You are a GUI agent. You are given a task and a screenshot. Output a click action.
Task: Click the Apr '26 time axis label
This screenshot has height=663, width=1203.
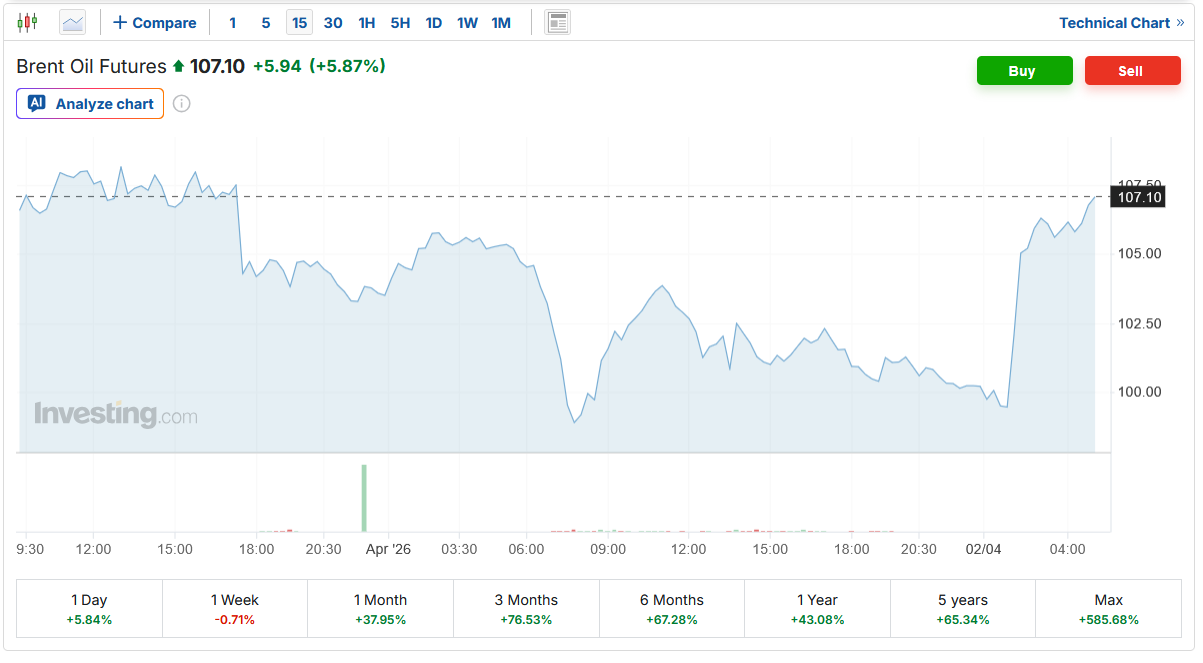(x=388, y=549)
